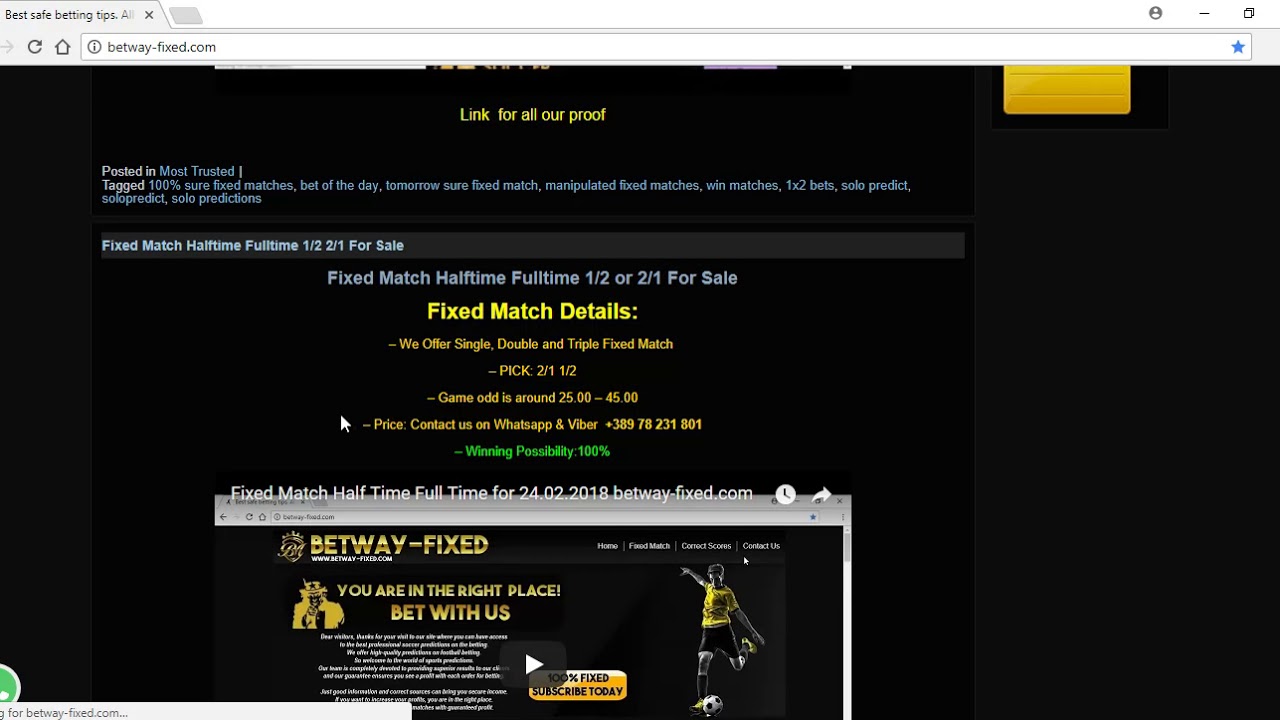Restore down the browser window
Image resolution: width=1280 pixels, height=720 pixels.
tap(1249, 13)
